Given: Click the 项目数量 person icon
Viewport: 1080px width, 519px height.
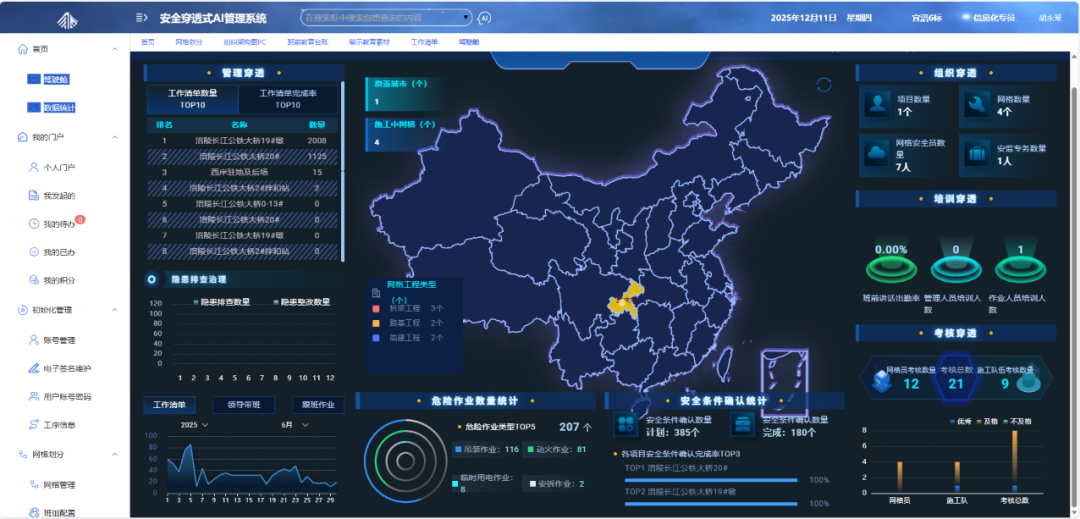Looking at the screenshot, I should click(x=878, y=104).
